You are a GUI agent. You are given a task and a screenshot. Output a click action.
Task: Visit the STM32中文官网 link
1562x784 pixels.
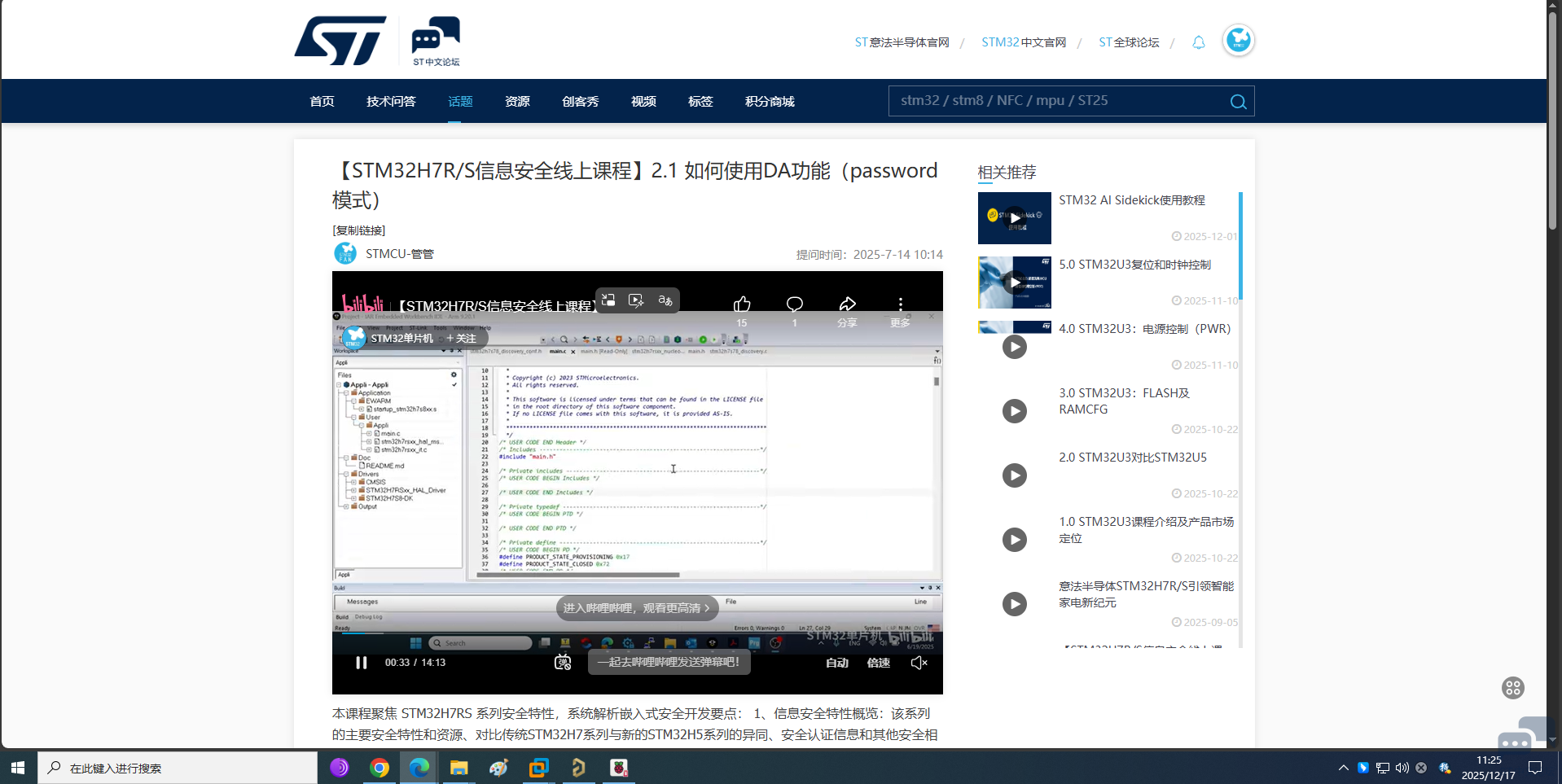(1024, 42)
